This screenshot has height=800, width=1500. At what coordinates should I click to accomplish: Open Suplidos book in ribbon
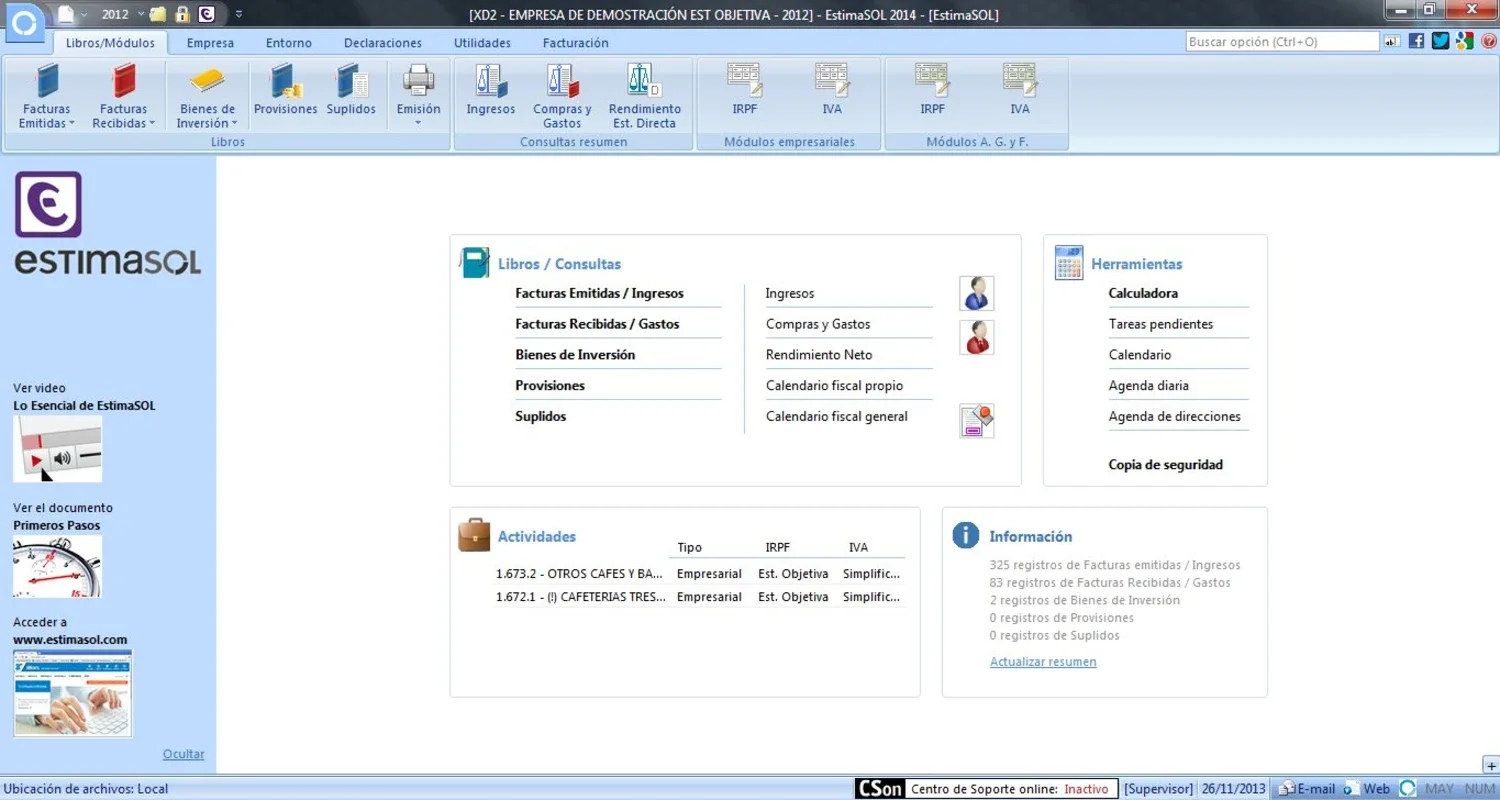(x=351, y=91)
